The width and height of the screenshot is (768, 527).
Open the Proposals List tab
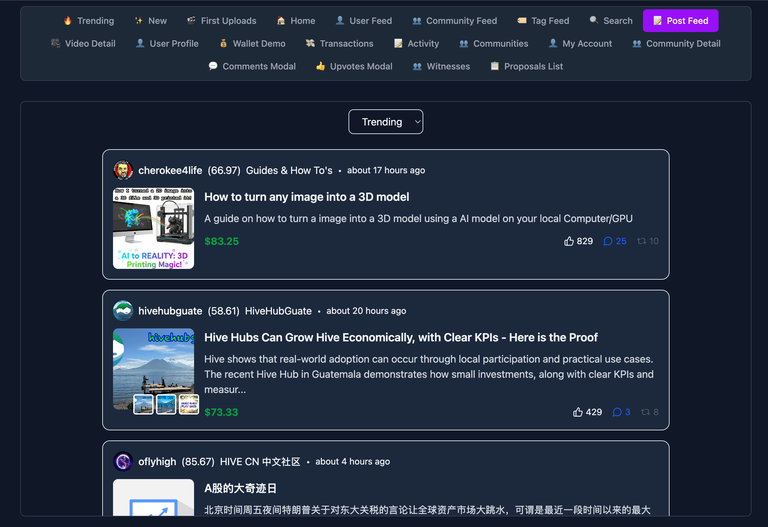click(527, 66)
